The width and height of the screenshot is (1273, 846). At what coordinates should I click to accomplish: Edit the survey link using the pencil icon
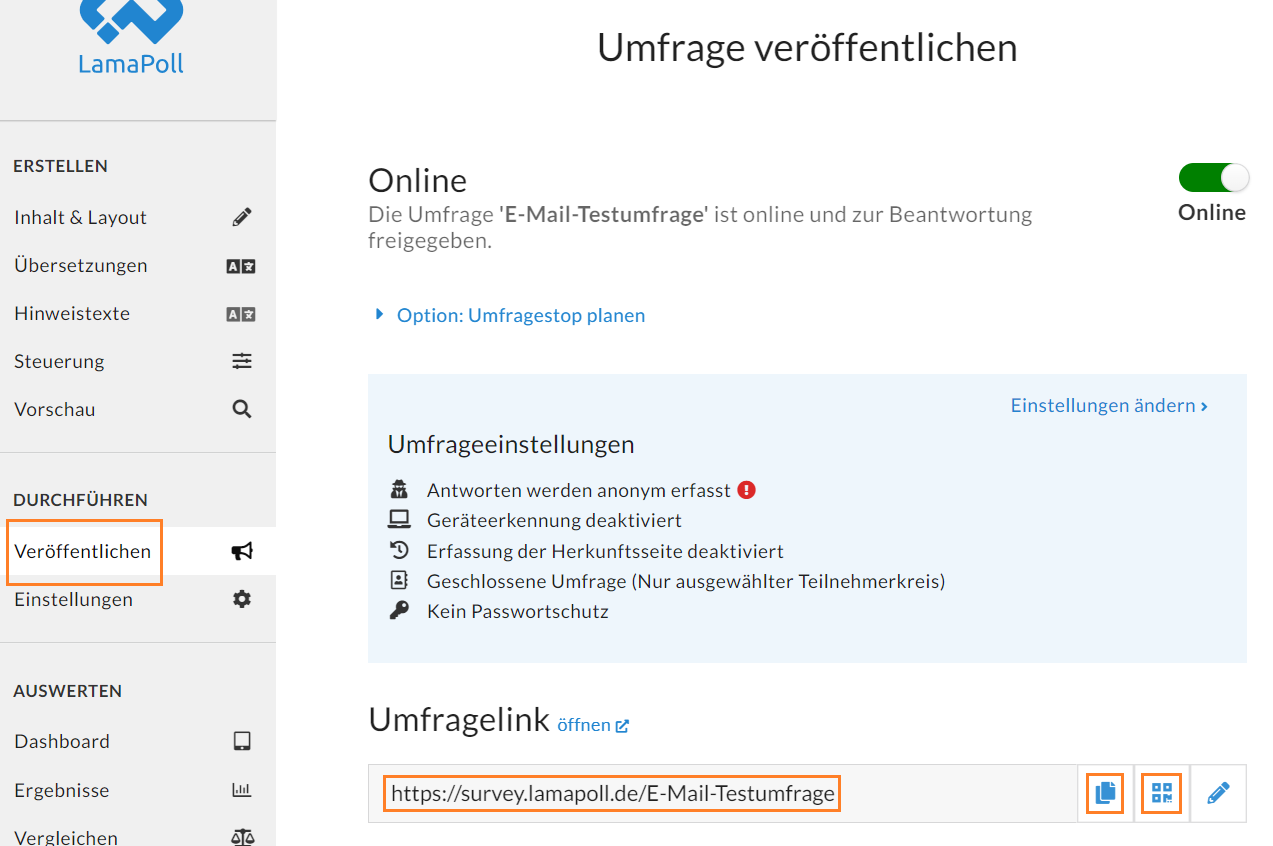[1218, 794]
